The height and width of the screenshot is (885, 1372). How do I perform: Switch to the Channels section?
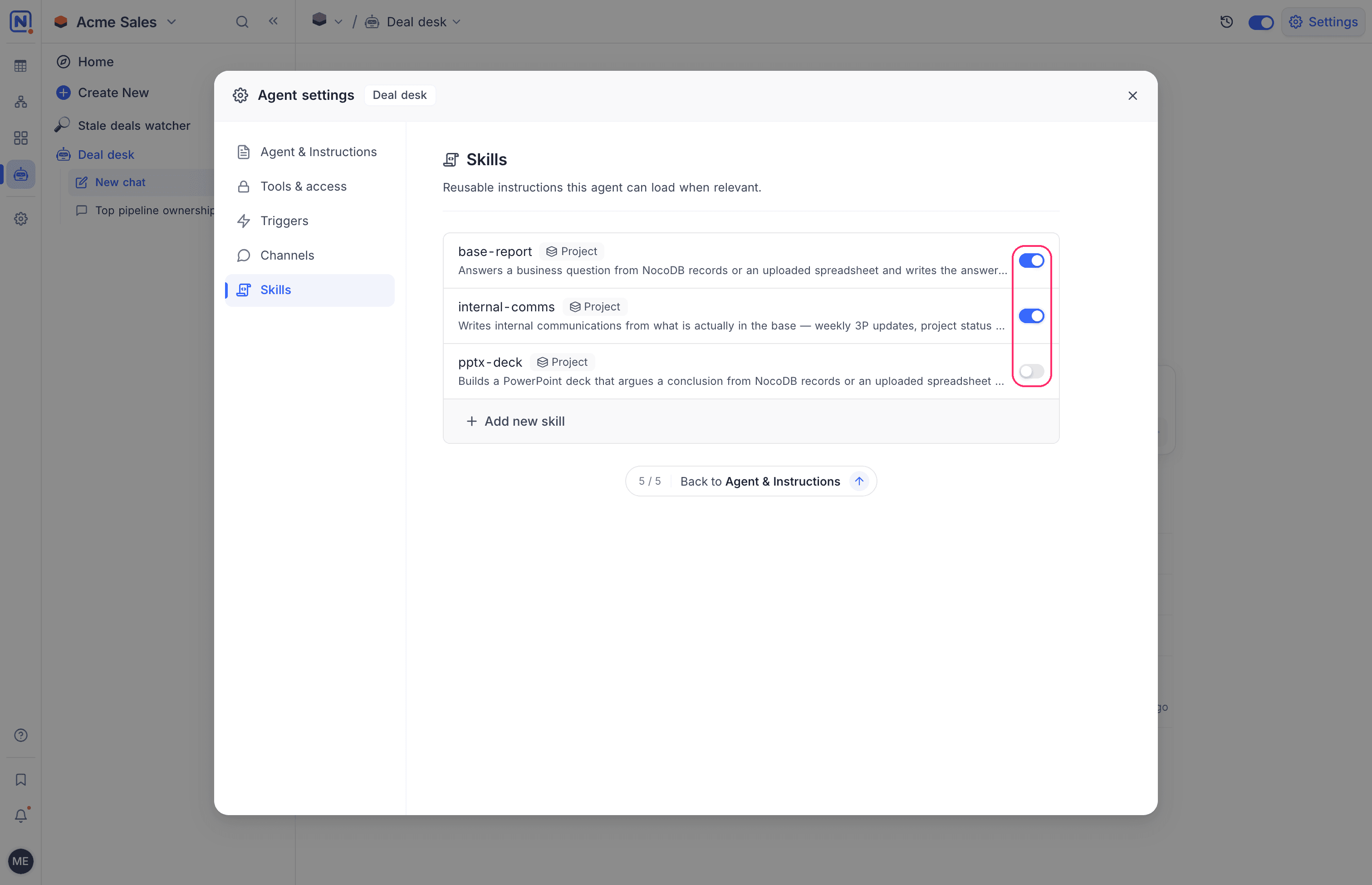[x=310, y=255]
